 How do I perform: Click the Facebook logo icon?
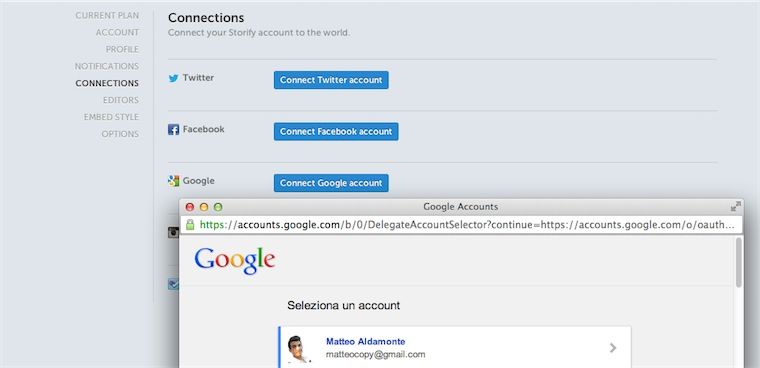[174, 129]
